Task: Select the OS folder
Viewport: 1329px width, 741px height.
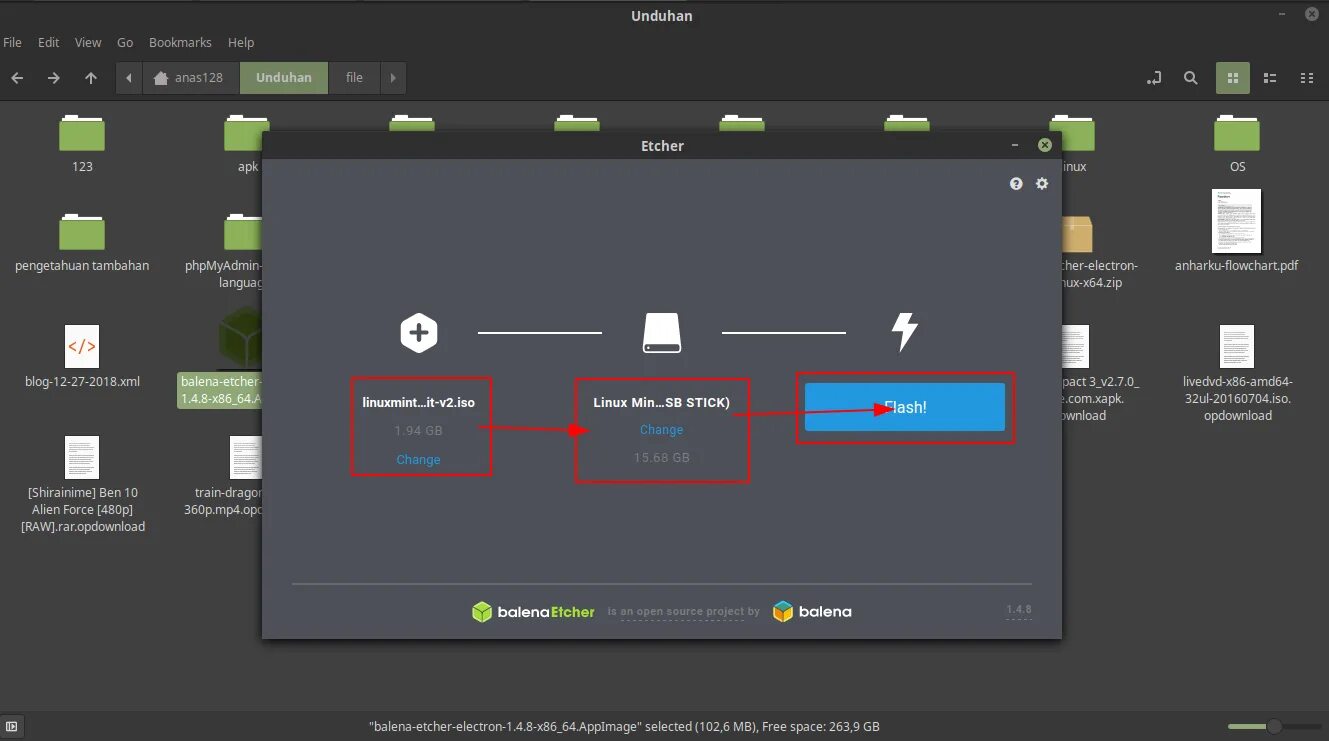Action: [x=1237, y=144]
